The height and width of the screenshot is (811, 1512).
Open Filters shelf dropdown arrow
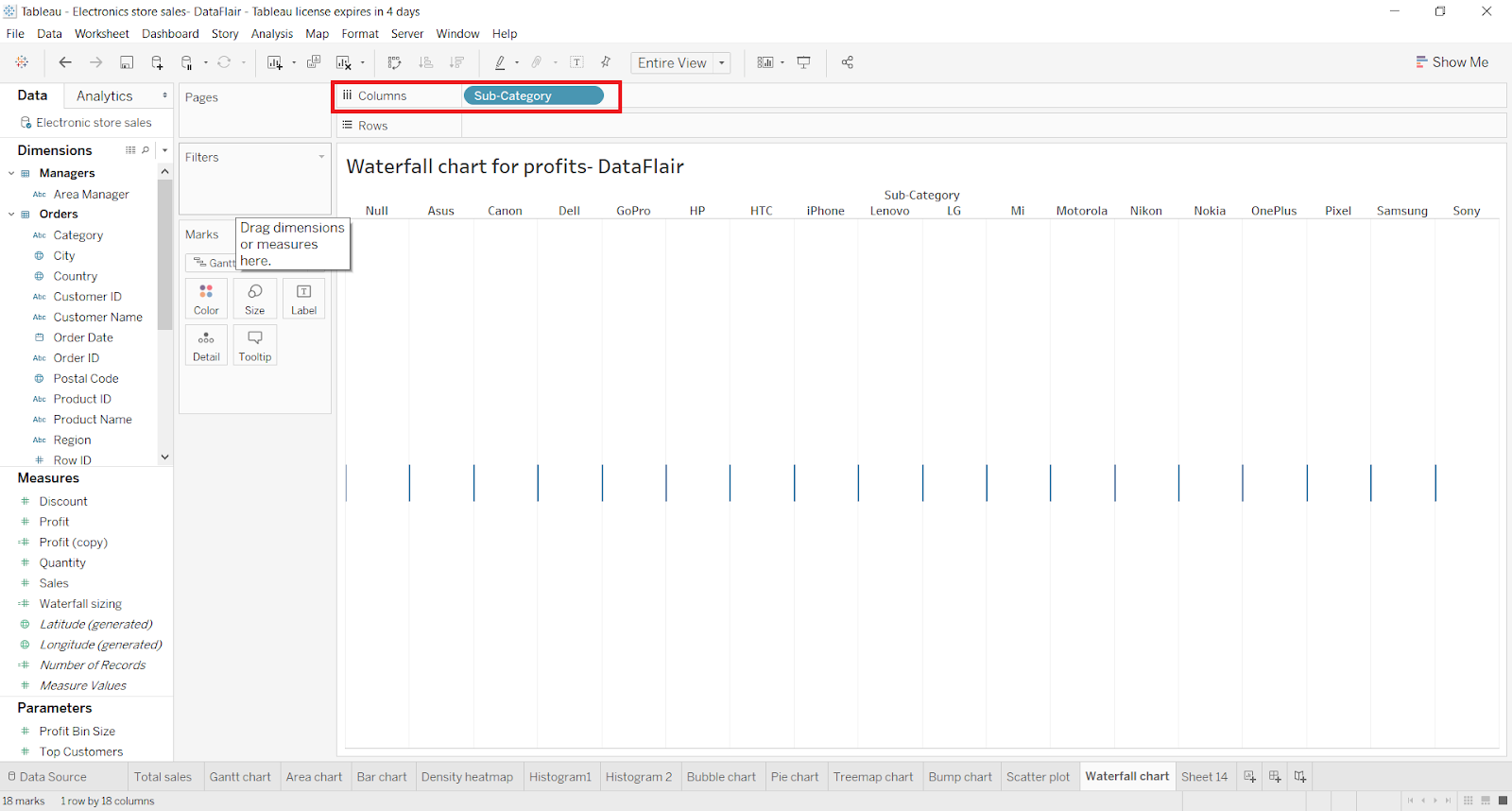(321, 157)
